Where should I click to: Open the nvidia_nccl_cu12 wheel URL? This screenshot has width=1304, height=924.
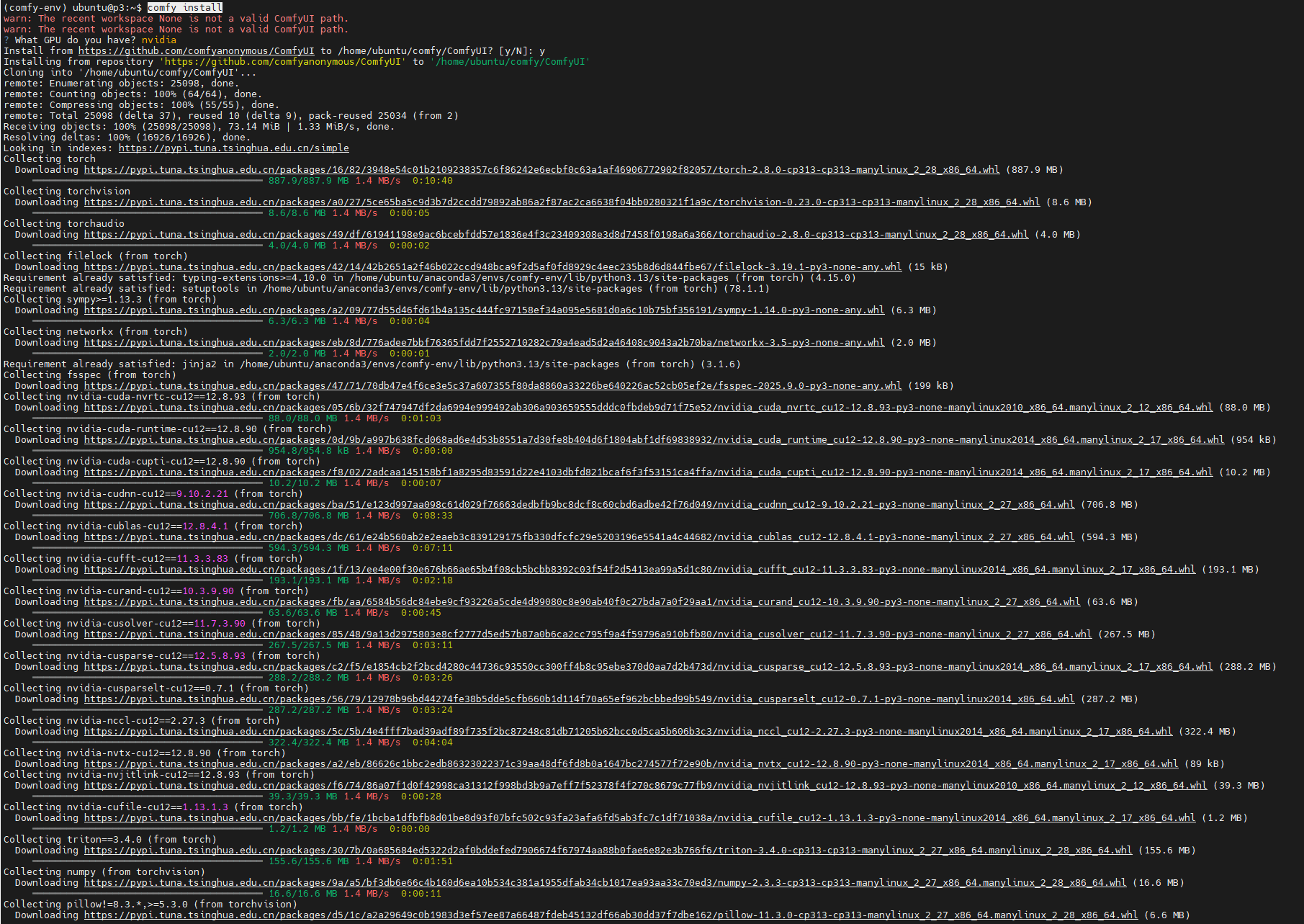click(x=628, y=732)
